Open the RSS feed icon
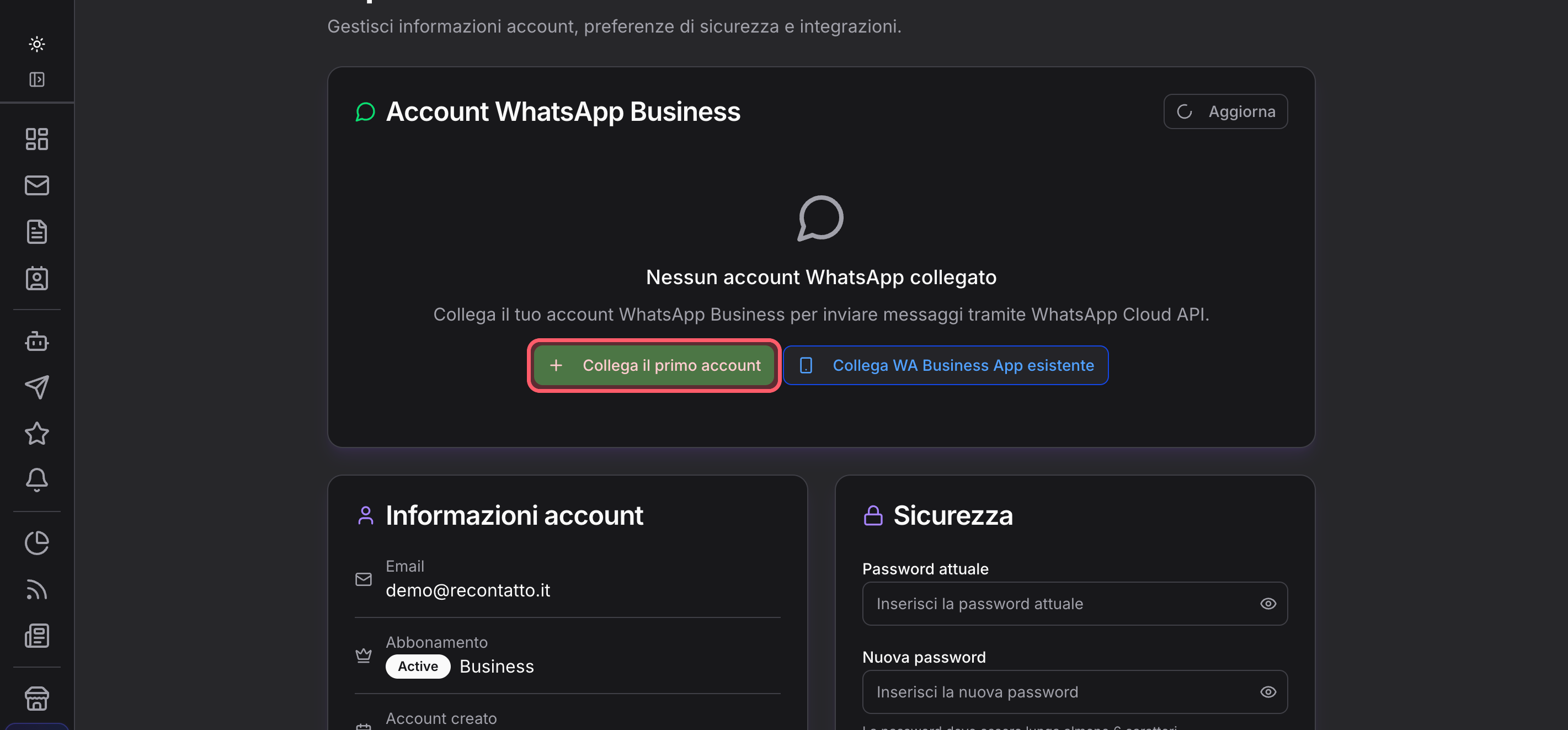1568x730 pixels. (36, 589)
